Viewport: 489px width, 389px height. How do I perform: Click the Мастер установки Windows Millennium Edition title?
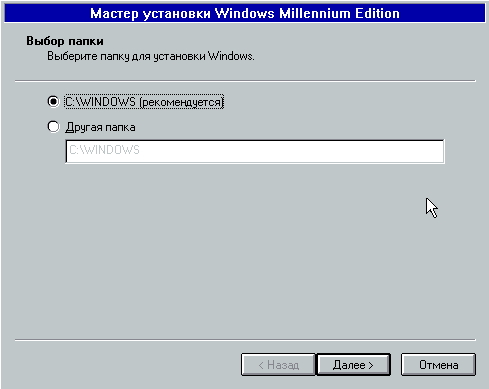245,13
